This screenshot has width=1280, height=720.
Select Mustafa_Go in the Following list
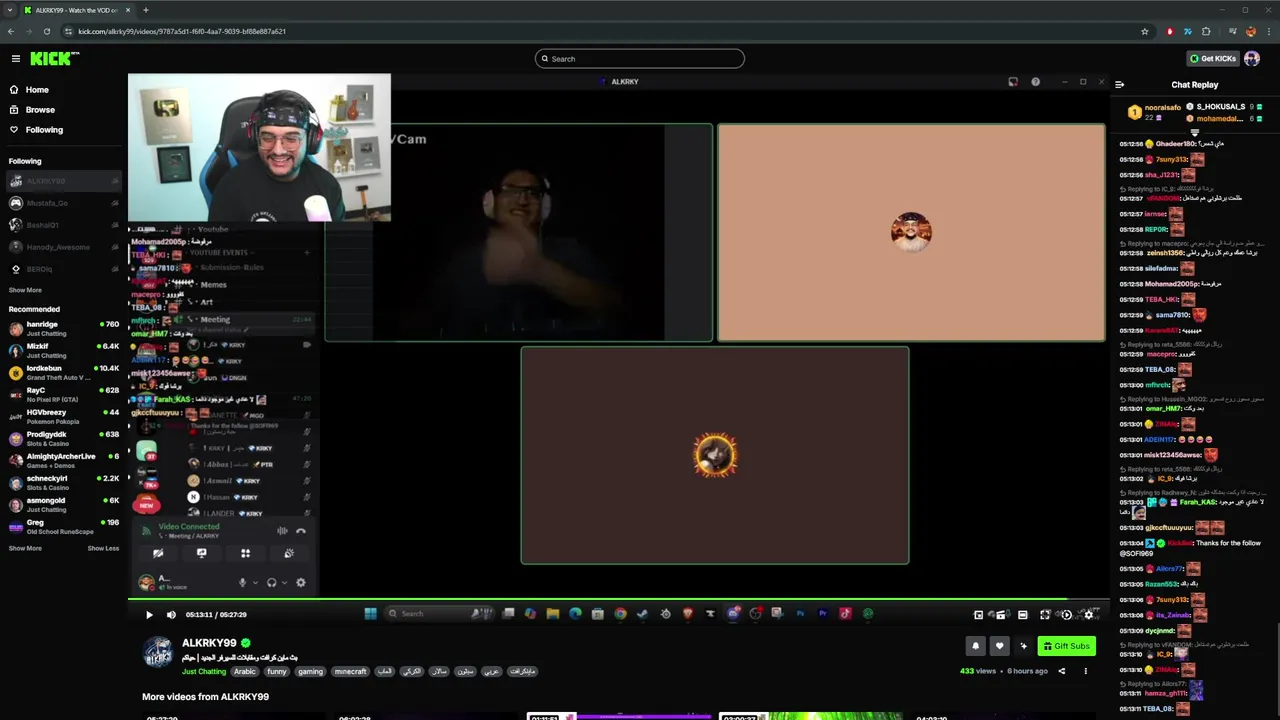click(x=64, y=203)
